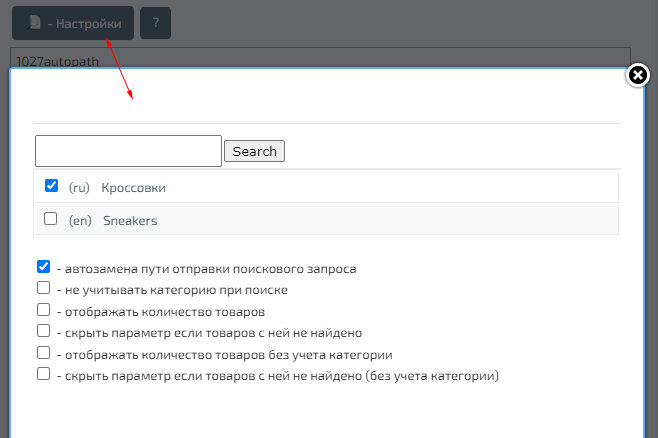This screenshot has height=438, width=658.
Task: Open help with the ? button
Action: click(x=155, y=23)
